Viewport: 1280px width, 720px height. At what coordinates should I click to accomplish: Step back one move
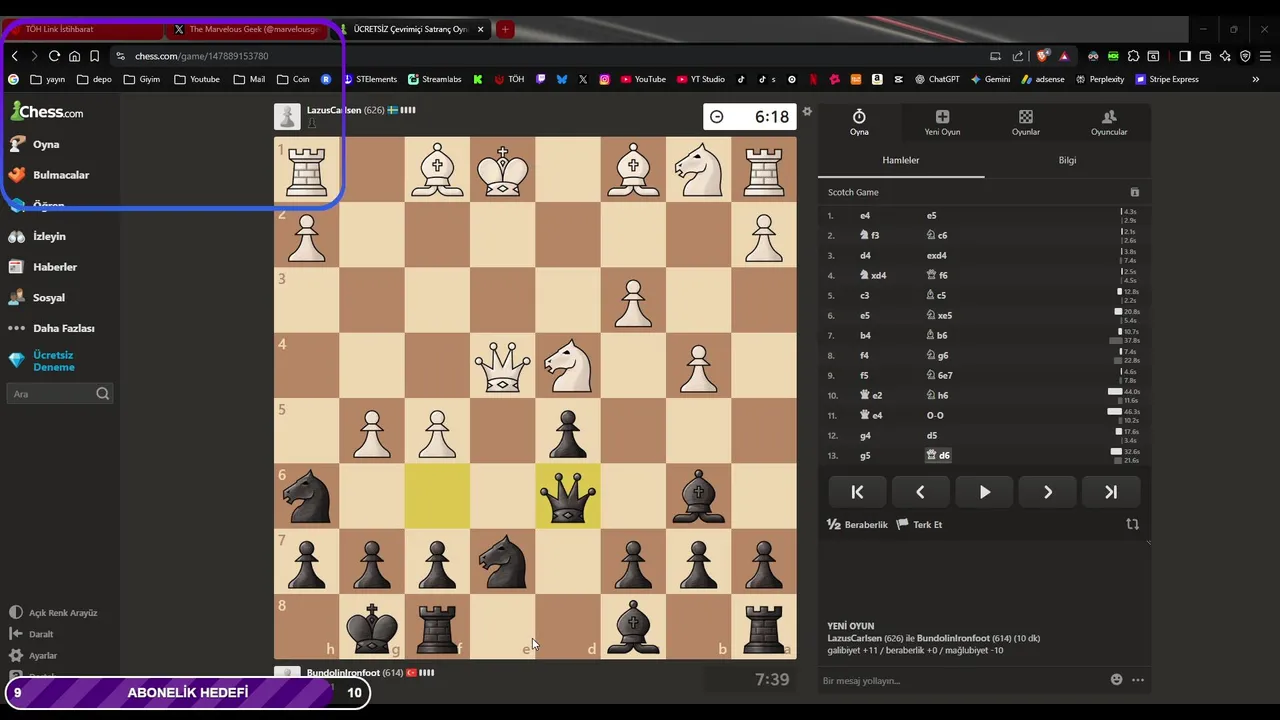tap(920, 492)
